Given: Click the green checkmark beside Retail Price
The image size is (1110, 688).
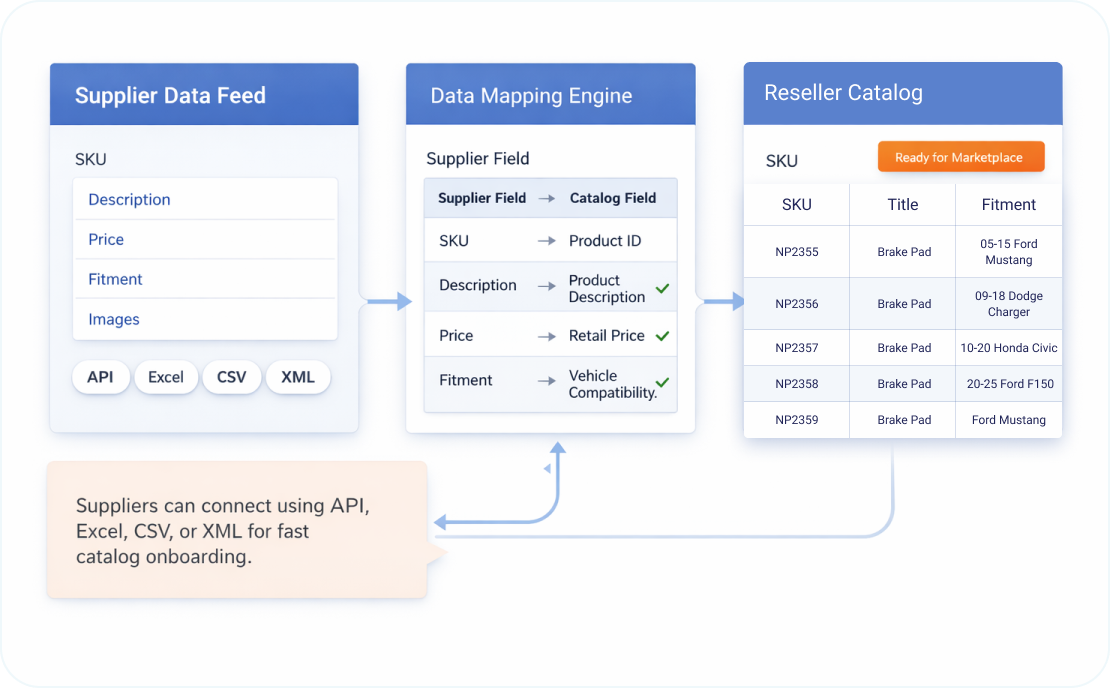Looking at the screenshot, I should tap(662, 336).
